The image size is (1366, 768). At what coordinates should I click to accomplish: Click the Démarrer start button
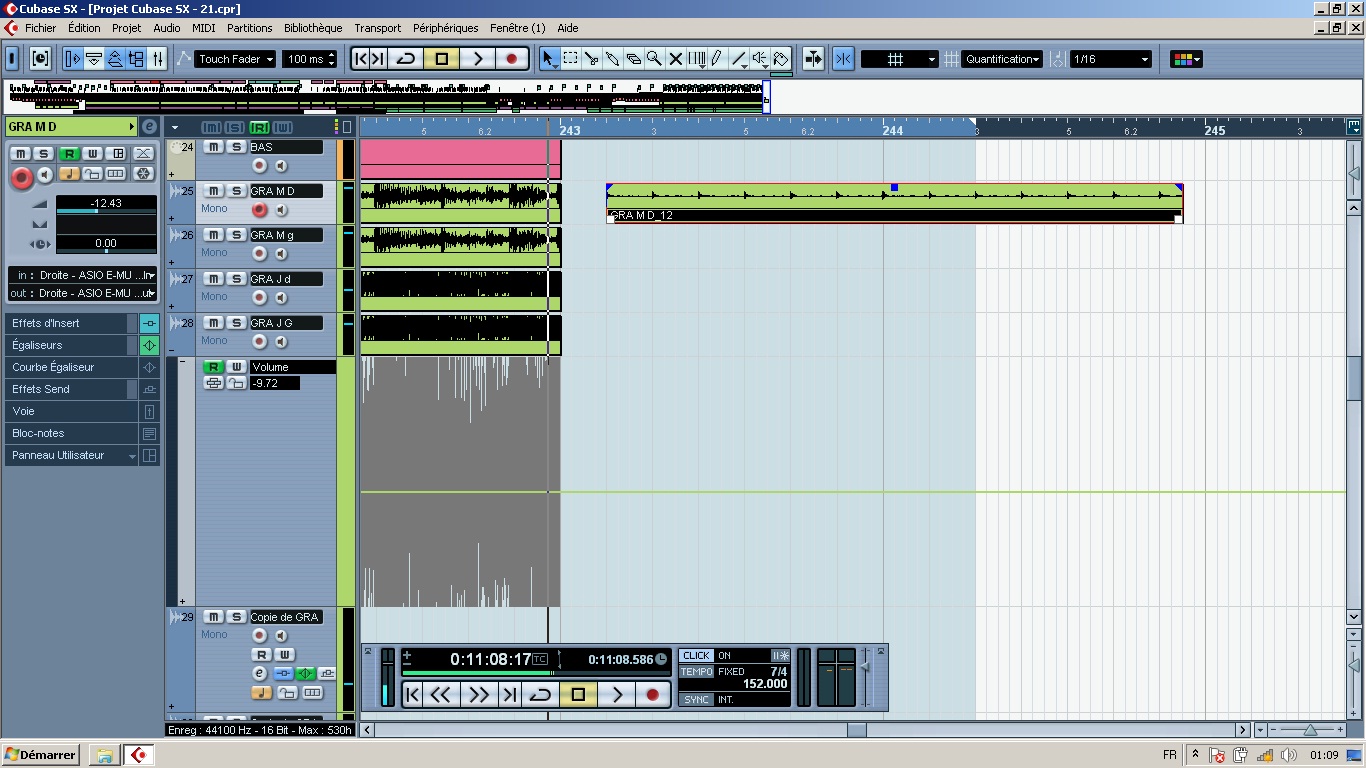[40, 755]
